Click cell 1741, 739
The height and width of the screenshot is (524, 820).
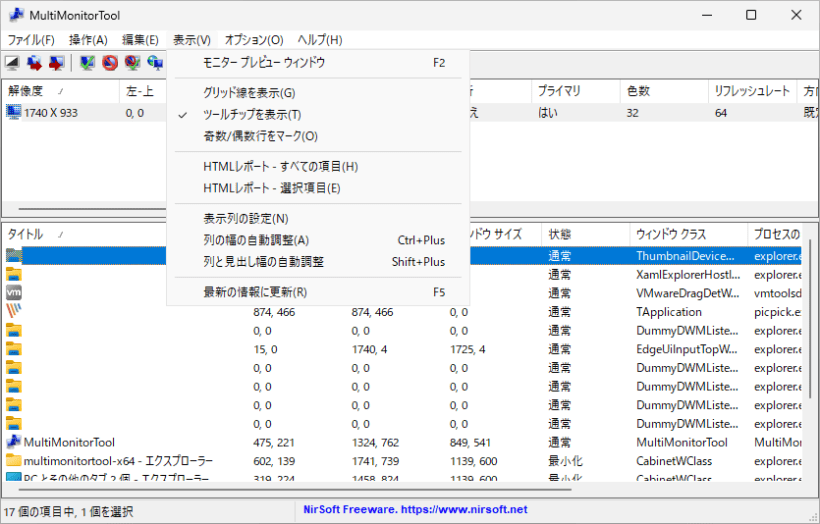coord(375,461)
